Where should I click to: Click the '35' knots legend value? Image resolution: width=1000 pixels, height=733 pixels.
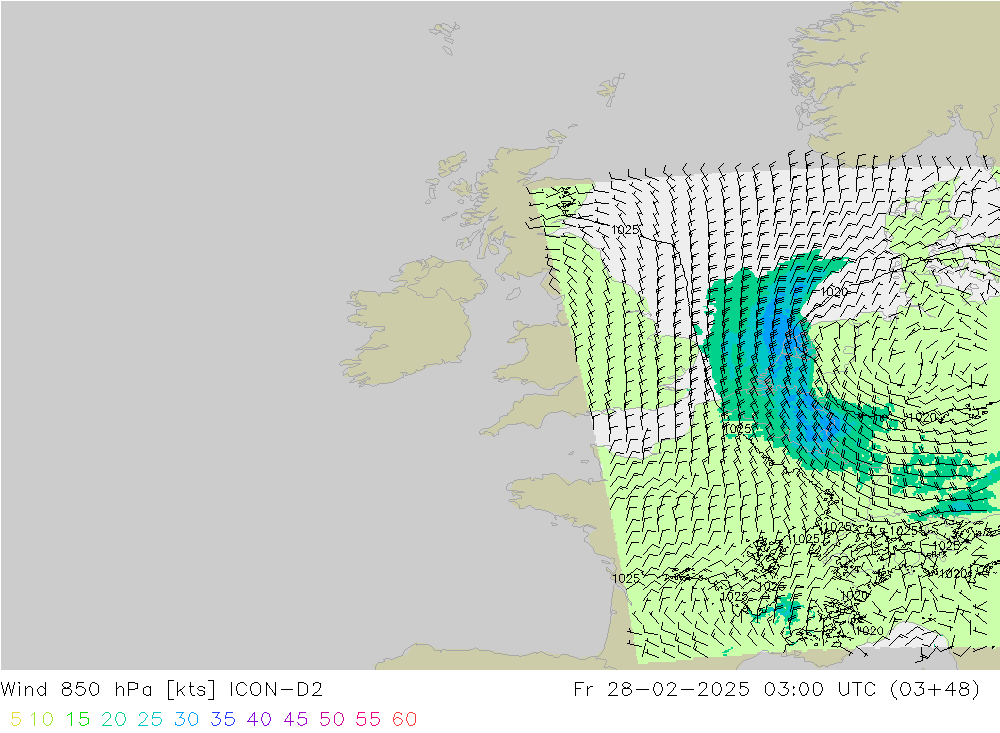point(223,719)
